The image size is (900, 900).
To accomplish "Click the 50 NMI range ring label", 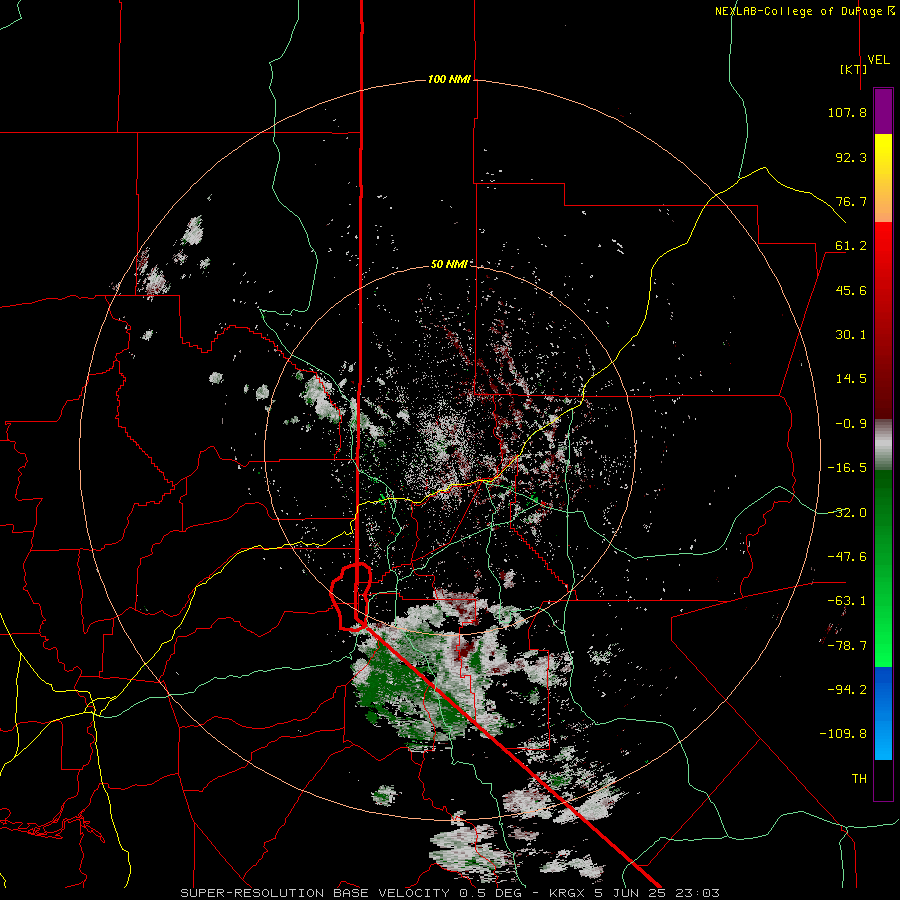I will [449, 264].
